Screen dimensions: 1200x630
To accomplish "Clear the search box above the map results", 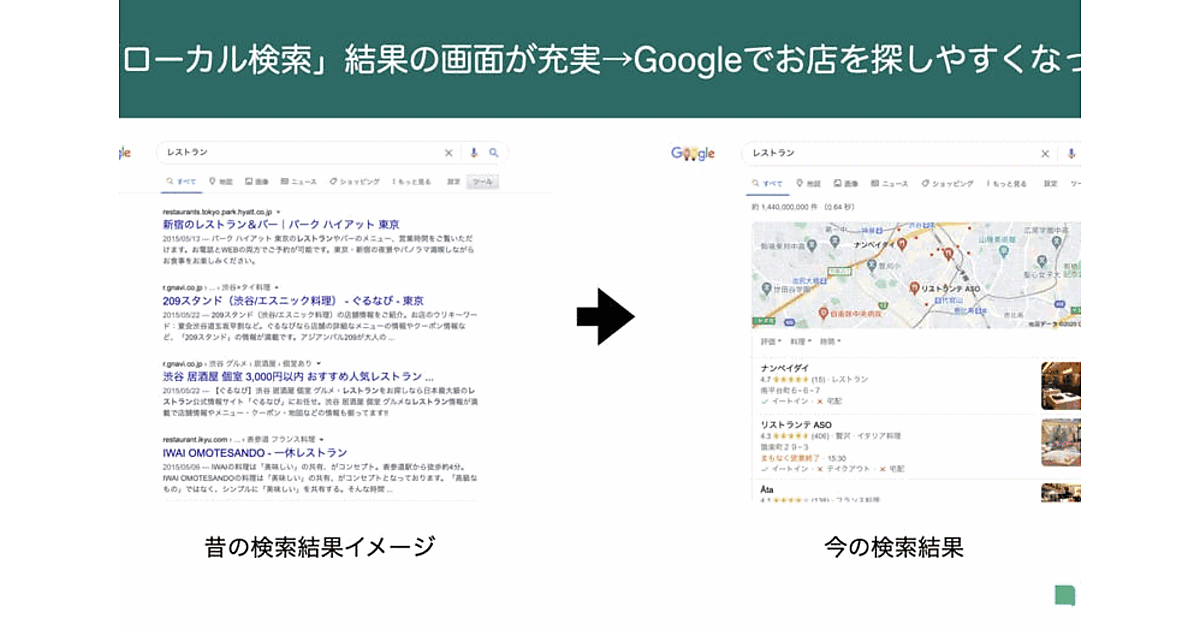I will pyautogui.click(x=1045, y=154).
